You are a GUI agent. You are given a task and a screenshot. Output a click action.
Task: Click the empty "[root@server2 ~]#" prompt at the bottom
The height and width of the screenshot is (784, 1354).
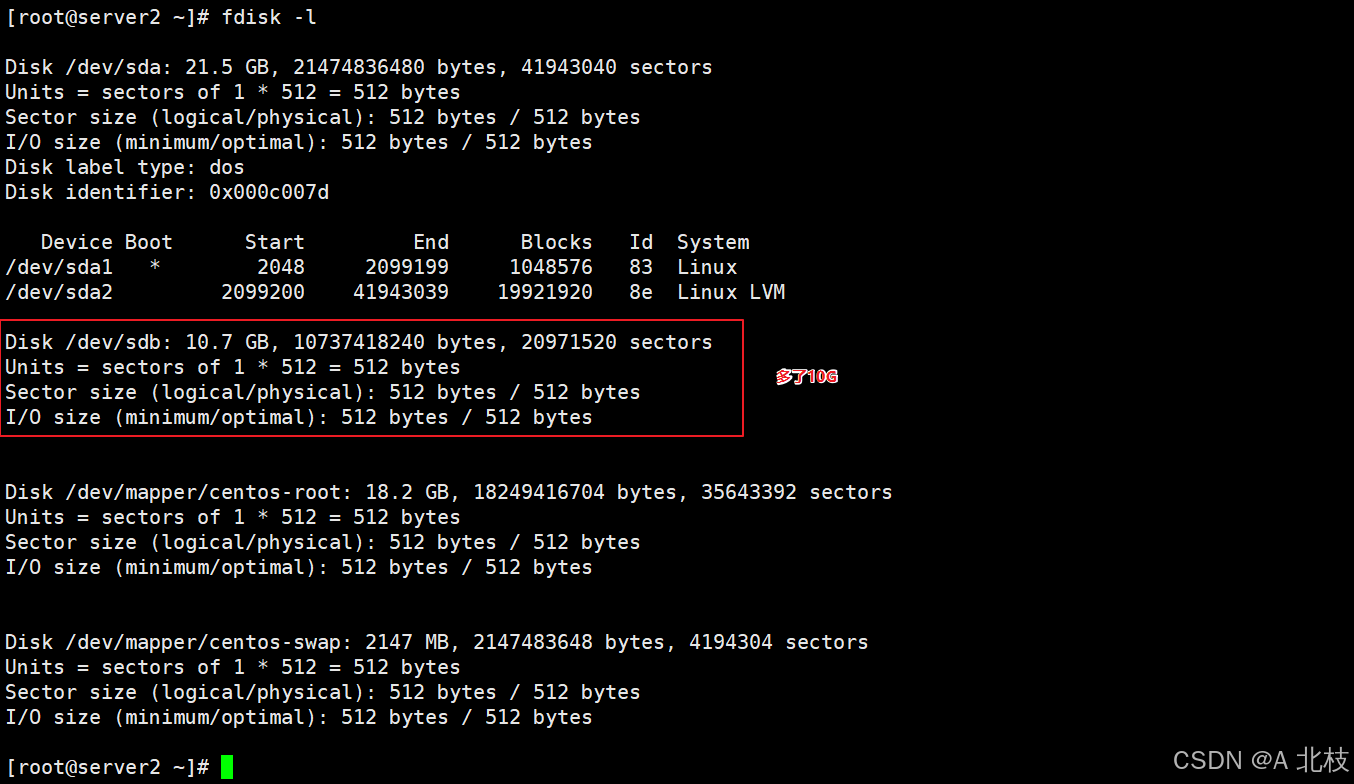tap(107, 767)
